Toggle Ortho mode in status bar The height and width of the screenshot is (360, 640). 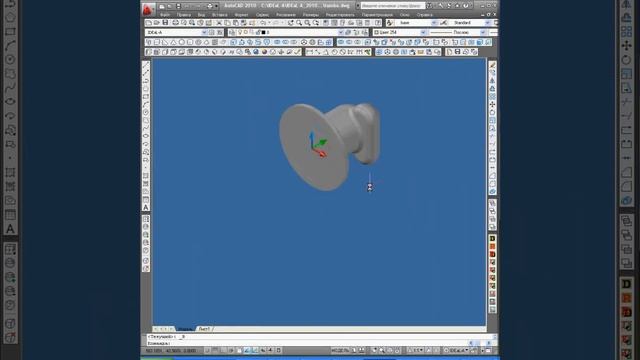pos(223,351)
